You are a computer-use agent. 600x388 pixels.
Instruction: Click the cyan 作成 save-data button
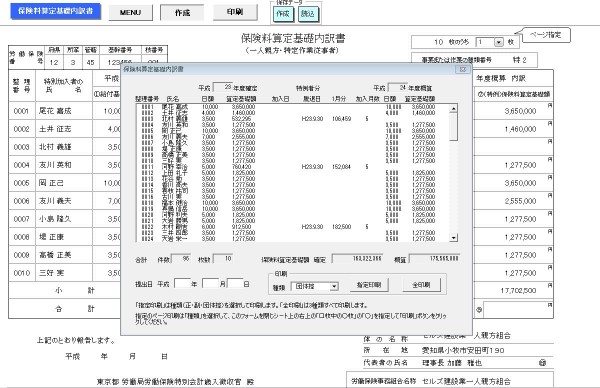pyautogui.click(x=283, y=14)
